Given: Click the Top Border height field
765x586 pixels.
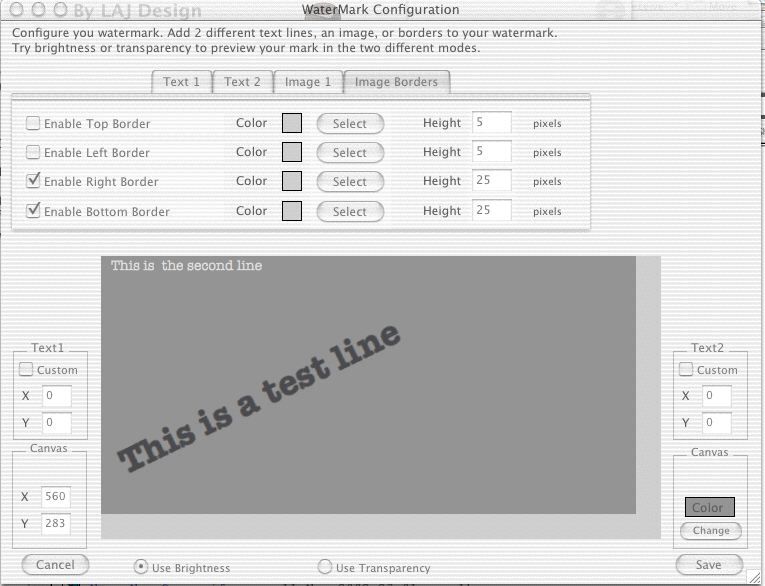Looking at the screenshot, I should (x=491, y=123).
